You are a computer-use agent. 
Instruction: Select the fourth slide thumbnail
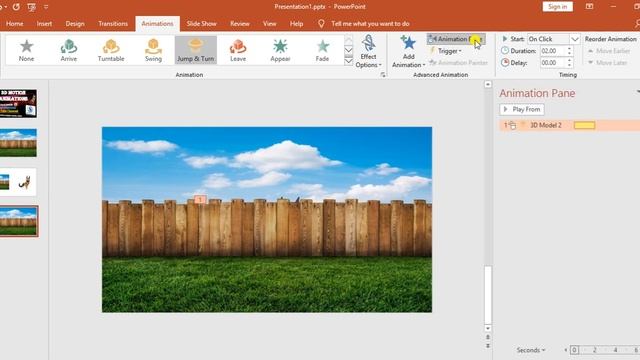(x=18, y=221)
